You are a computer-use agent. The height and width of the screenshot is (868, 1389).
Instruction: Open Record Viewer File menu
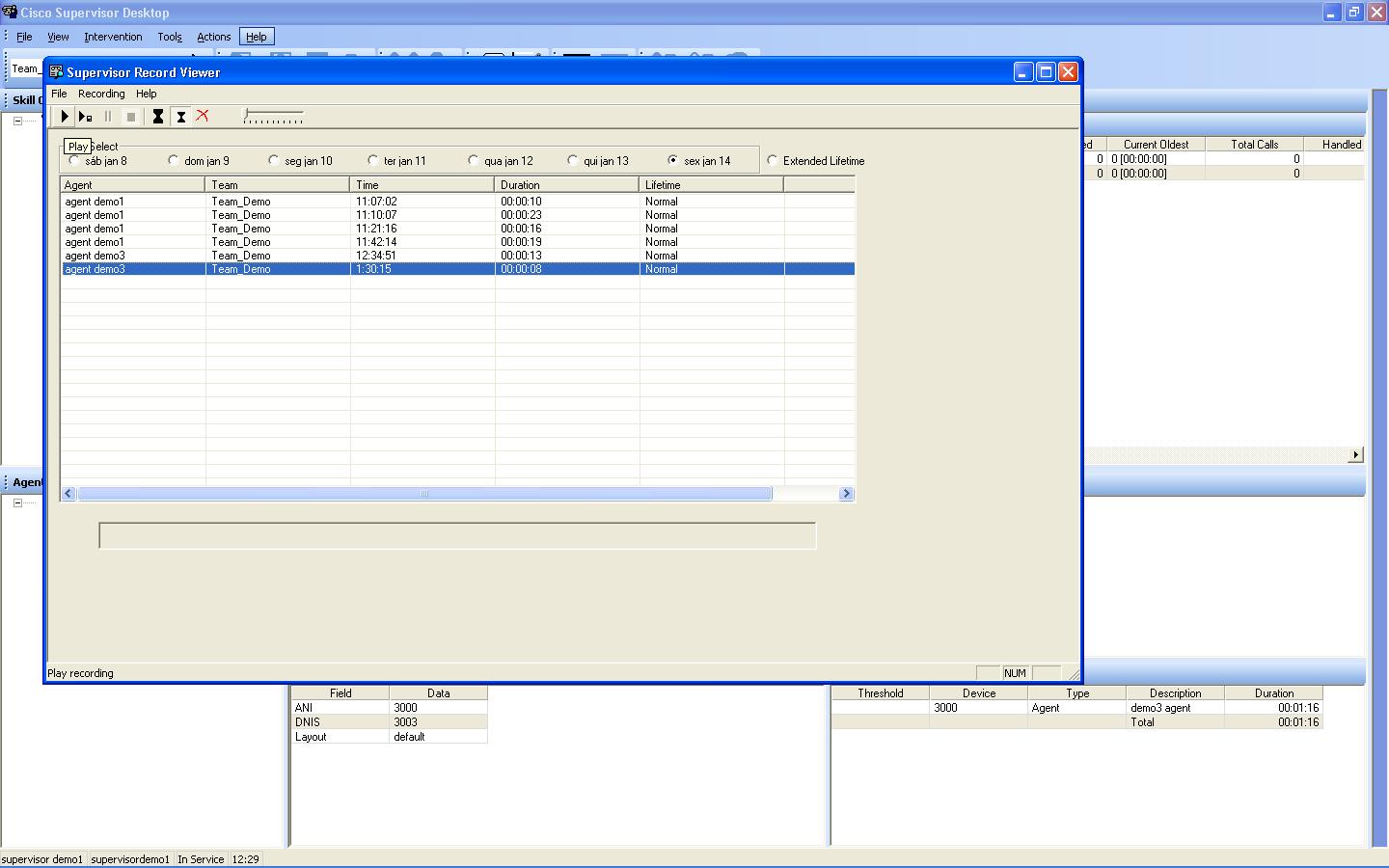[x=59, y=94]
